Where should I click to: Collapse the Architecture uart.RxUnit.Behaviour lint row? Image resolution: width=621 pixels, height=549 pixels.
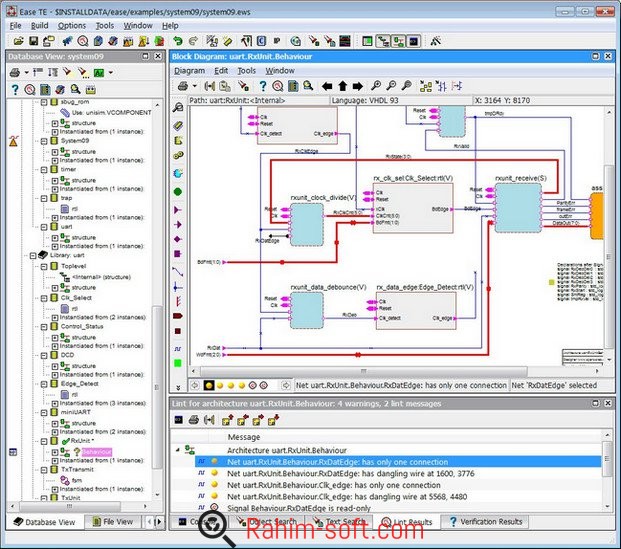177,450
